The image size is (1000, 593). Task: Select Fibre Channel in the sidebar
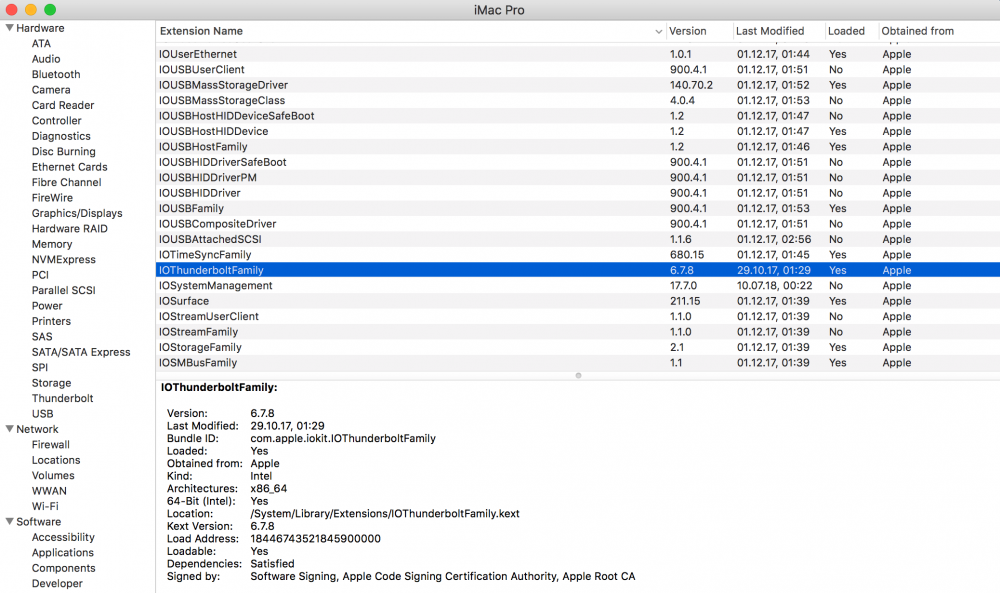point(66,182)
